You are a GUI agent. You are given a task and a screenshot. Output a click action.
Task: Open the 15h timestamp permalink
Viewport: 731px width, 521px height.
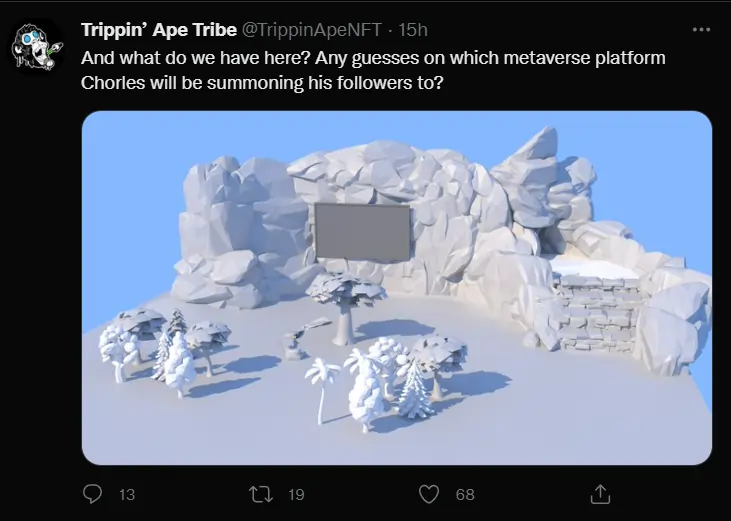click(x=413, y=30)
